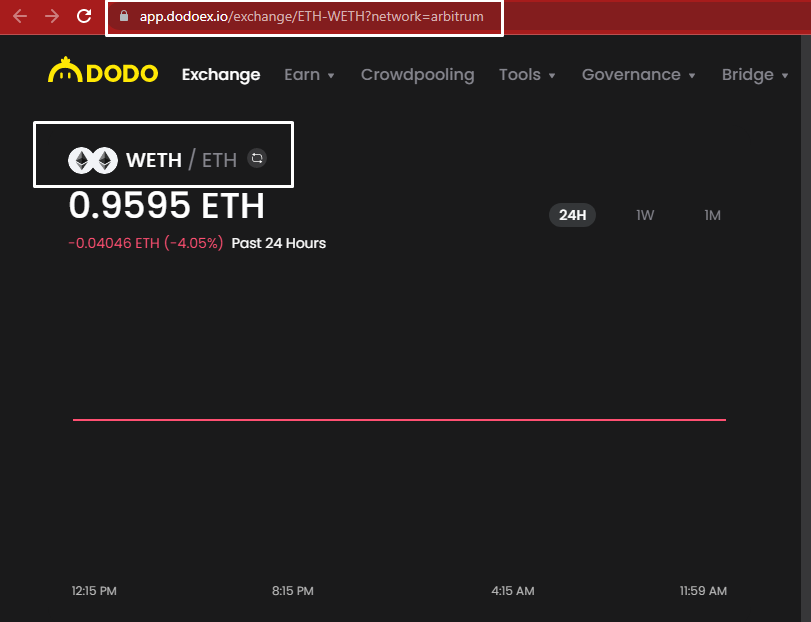Click the ETH label in pair title

pos(219,160)
